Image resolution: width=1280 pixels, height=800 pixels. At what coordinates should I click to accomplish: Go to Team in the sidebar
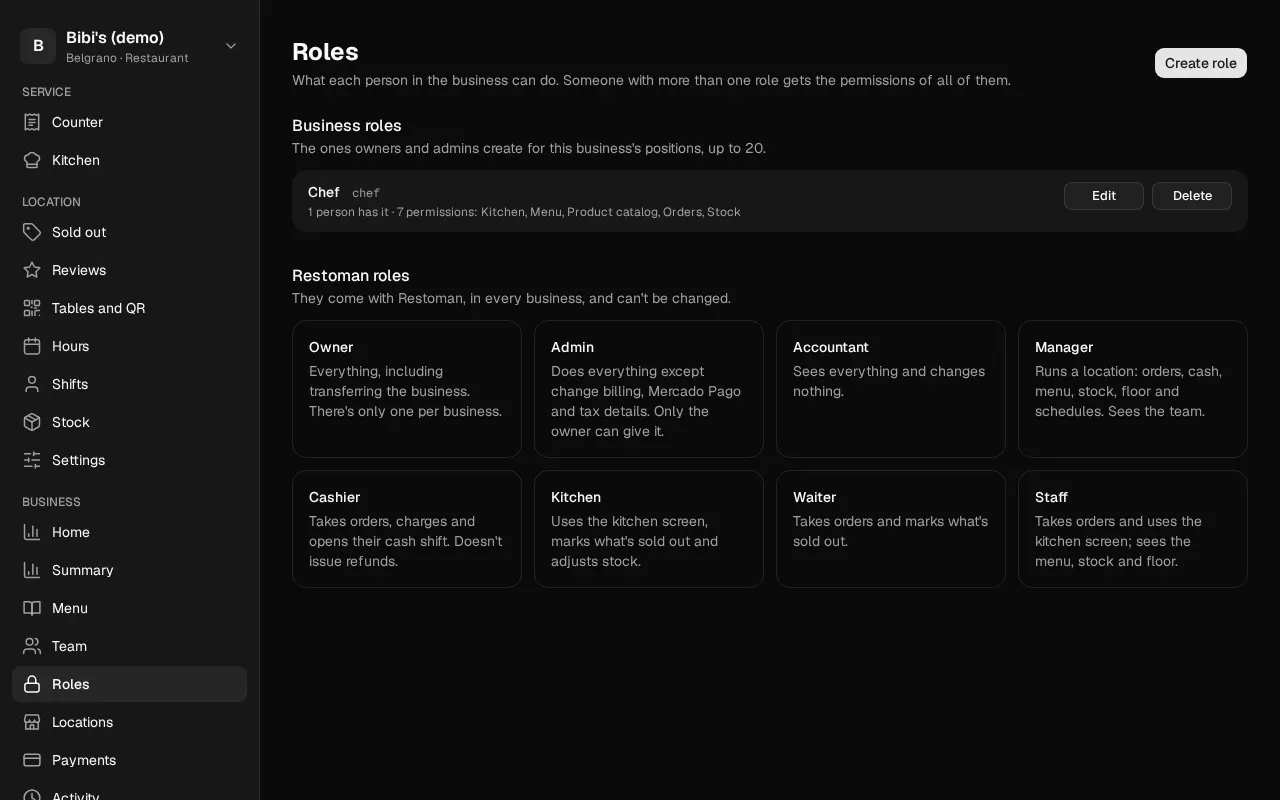[x=129, y=646]
